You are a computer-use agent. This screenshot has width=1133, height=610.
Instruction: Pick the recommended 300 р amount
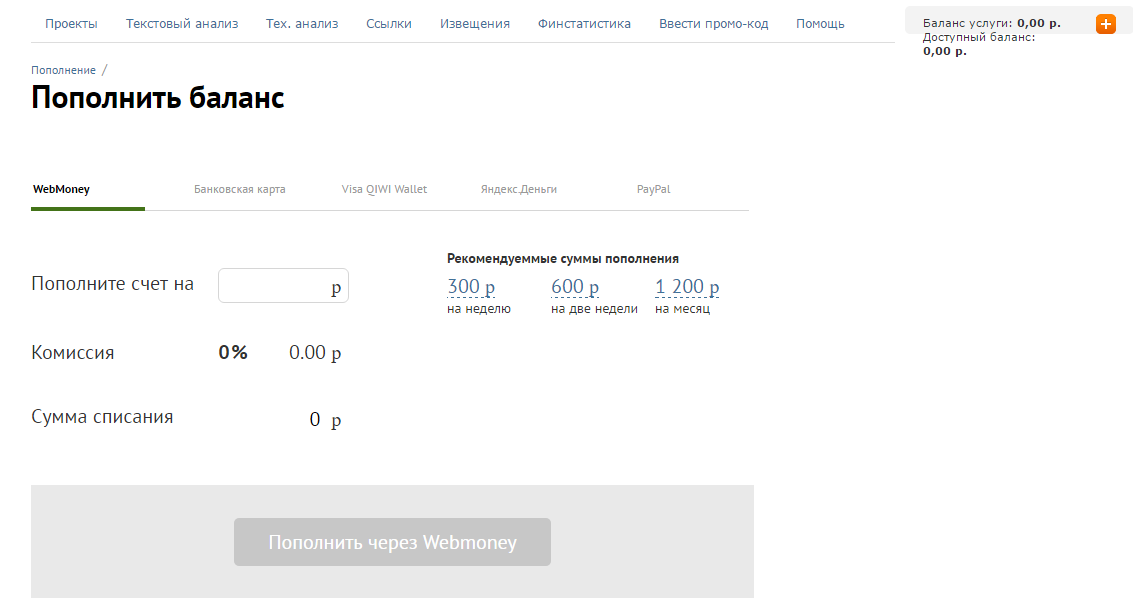pos(471,287)
